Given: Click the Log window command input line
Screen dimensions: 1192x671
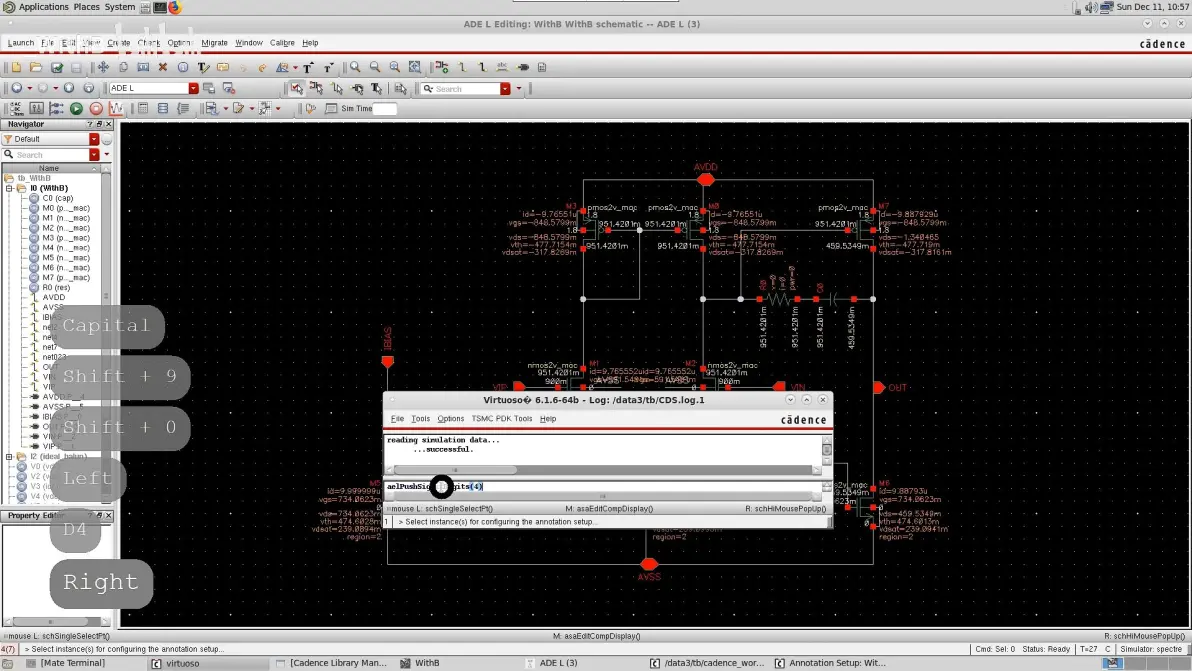Looking at the screenshot, I should [x=601, y=486].
